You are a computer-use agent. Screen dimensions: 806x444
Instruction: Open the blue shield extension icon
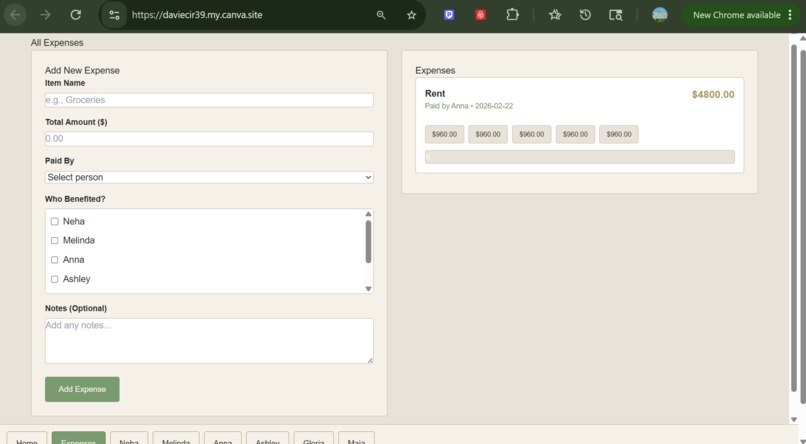(x=449, y=15)
